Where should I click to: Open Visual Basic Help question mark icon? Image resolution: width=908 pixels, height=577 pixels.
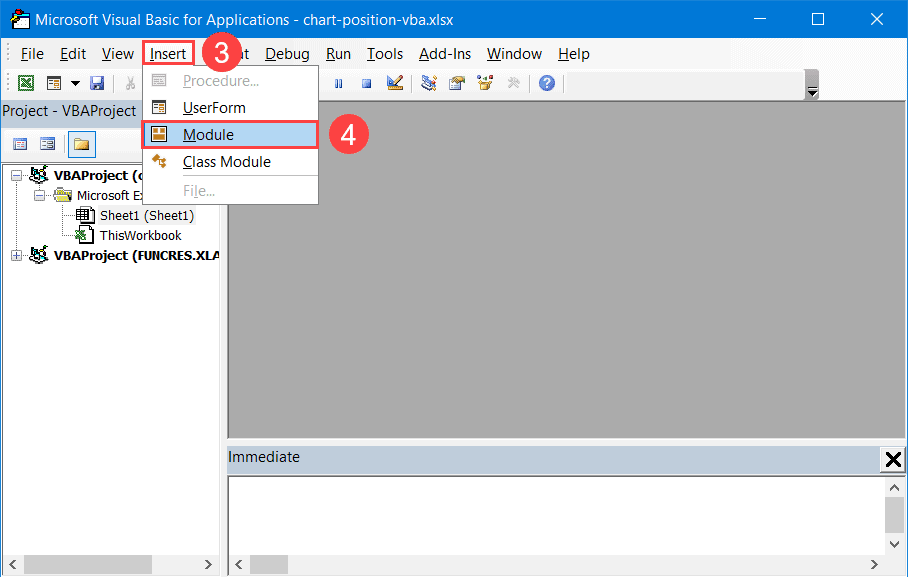[547, 83]
